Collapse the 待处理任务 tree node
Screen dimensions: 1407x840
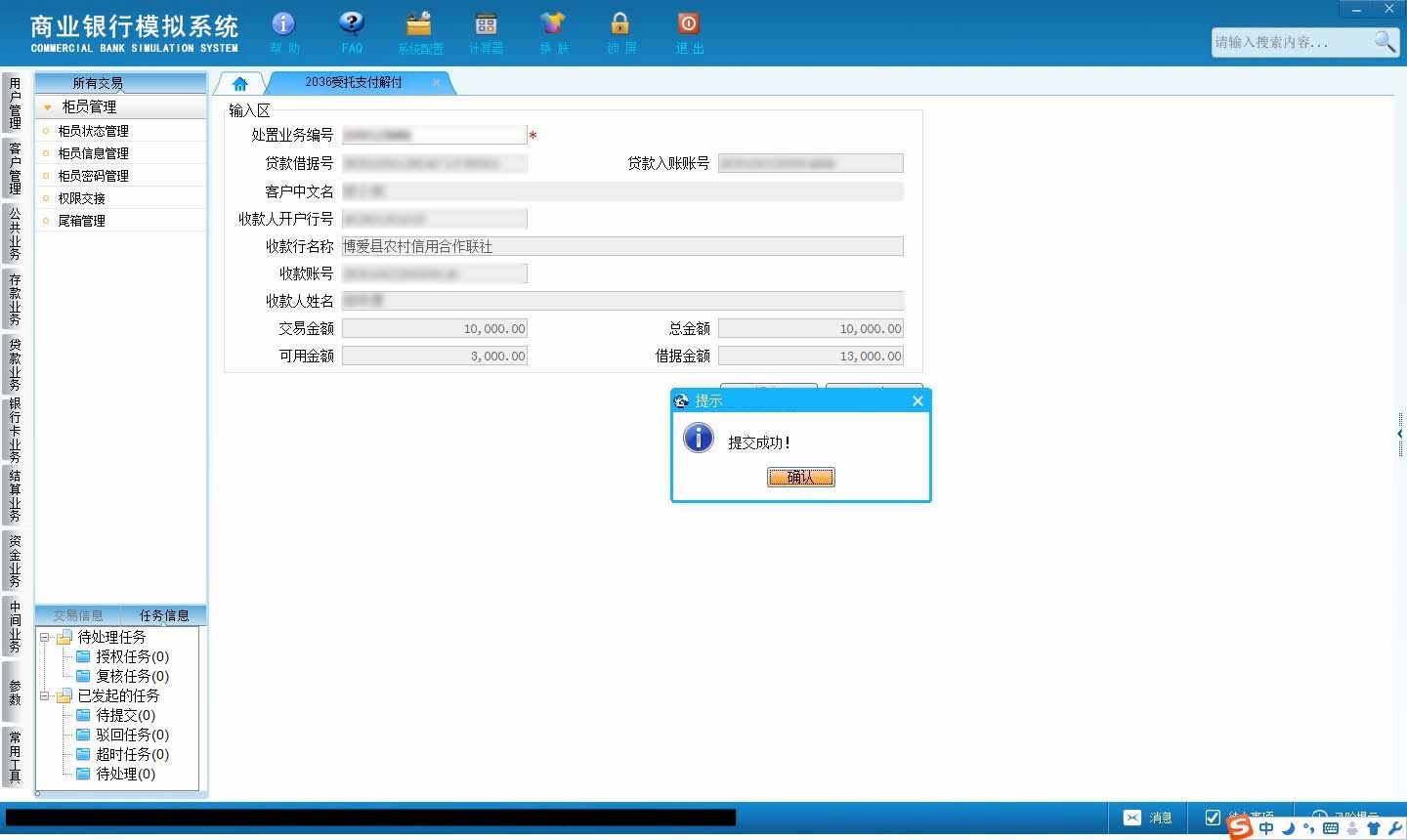45,637
